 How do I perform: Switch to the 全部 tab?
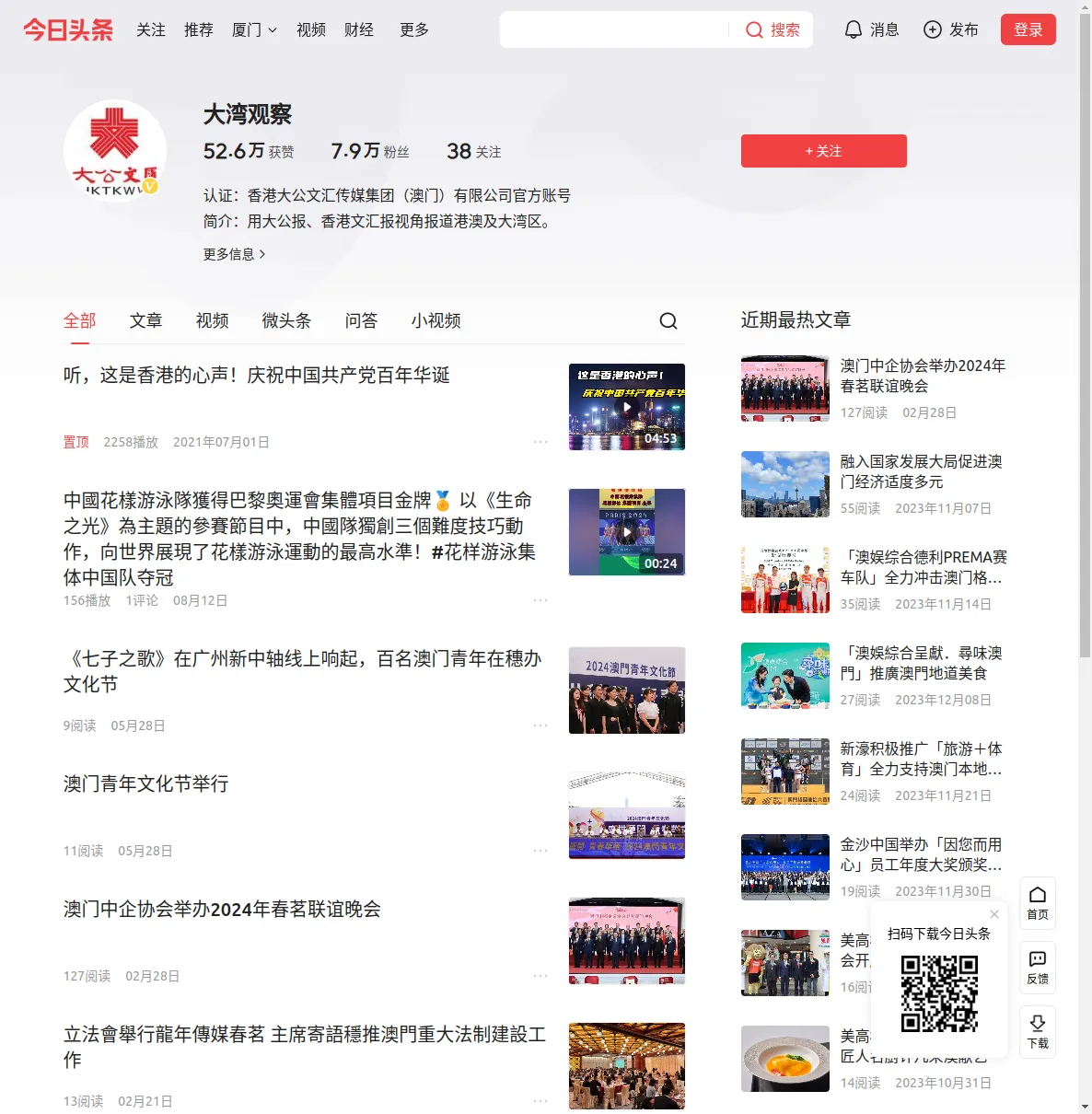click(x=80, y=320)
